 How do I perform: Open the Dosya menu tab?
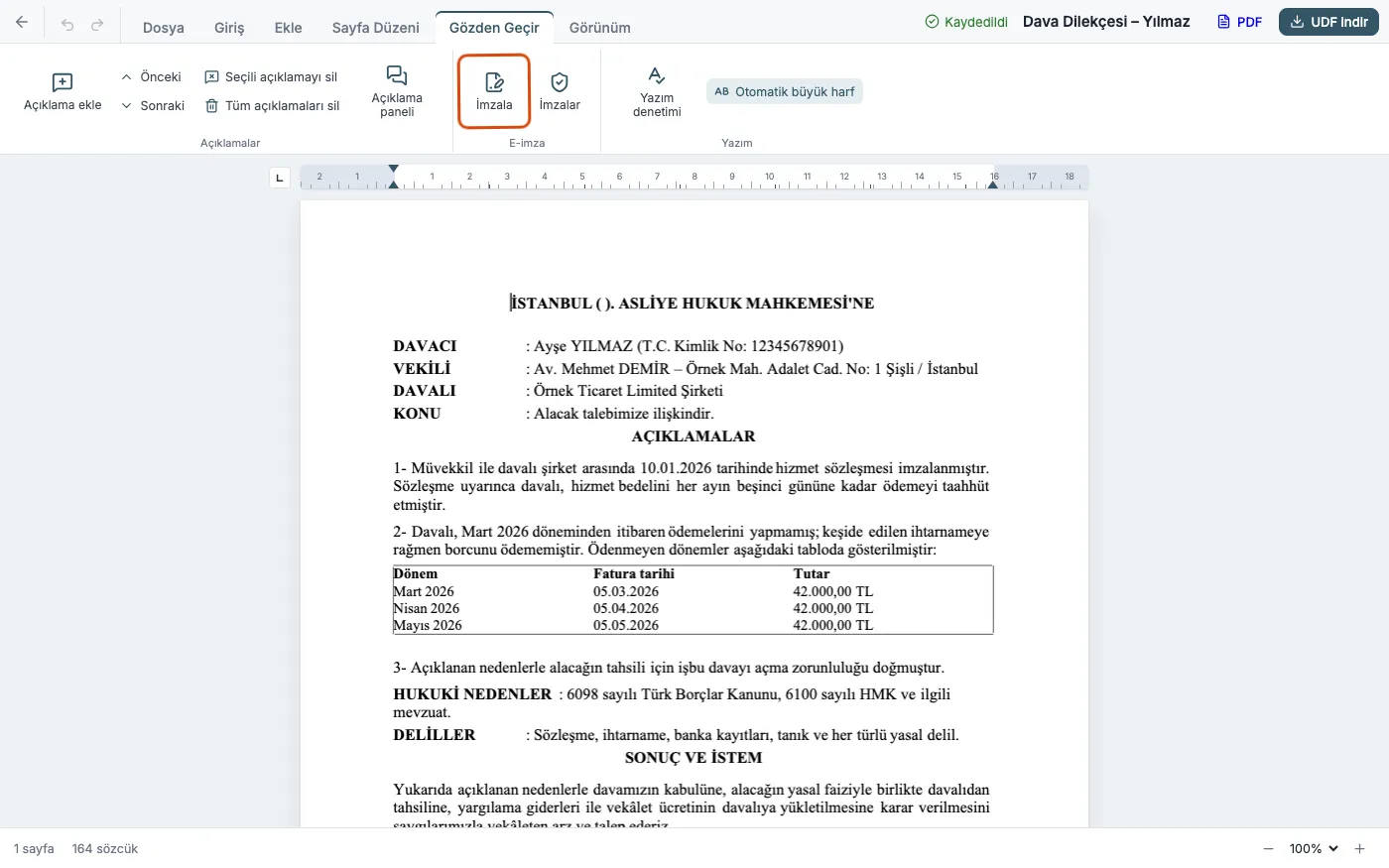[x=164, y=28]
